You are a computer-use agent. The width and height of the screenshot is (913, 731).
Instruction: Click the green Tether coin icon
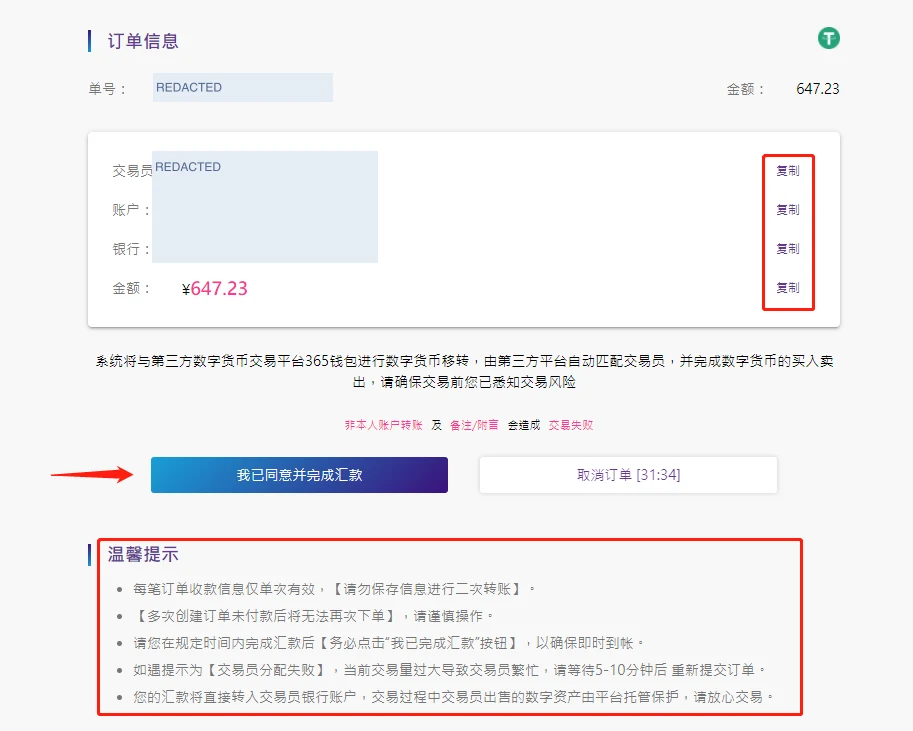pos(829,38)
